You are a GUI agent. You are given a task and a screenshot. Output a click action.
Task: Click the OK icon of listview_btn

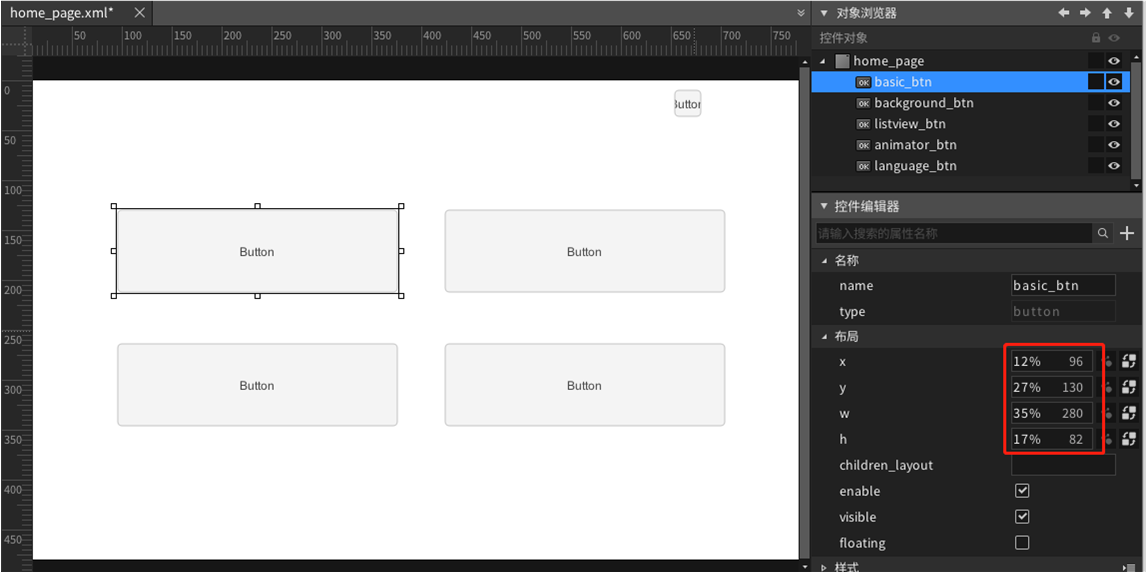[864, 124]
